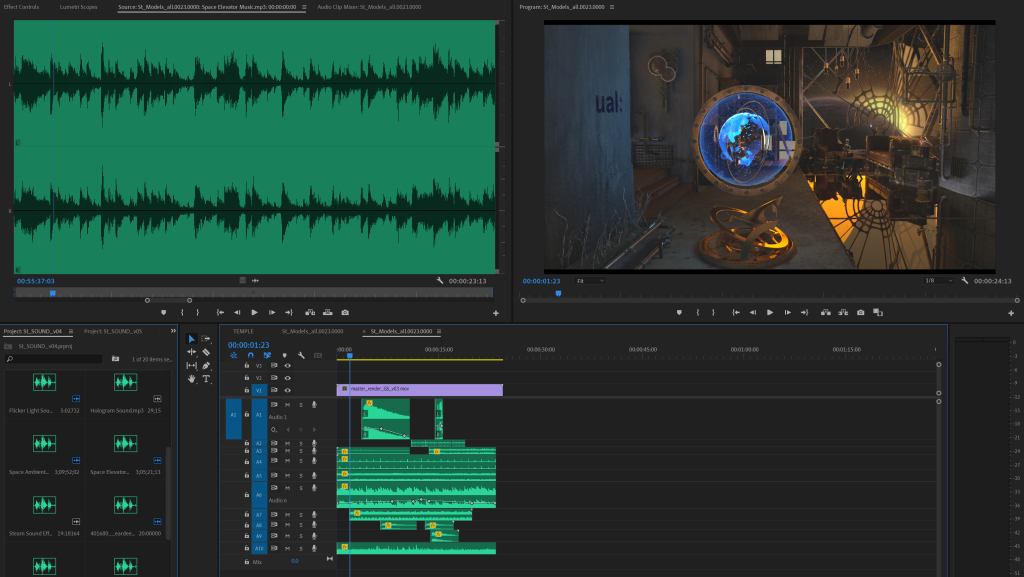Click timeline playhead on time ruler

coord(349,355)
